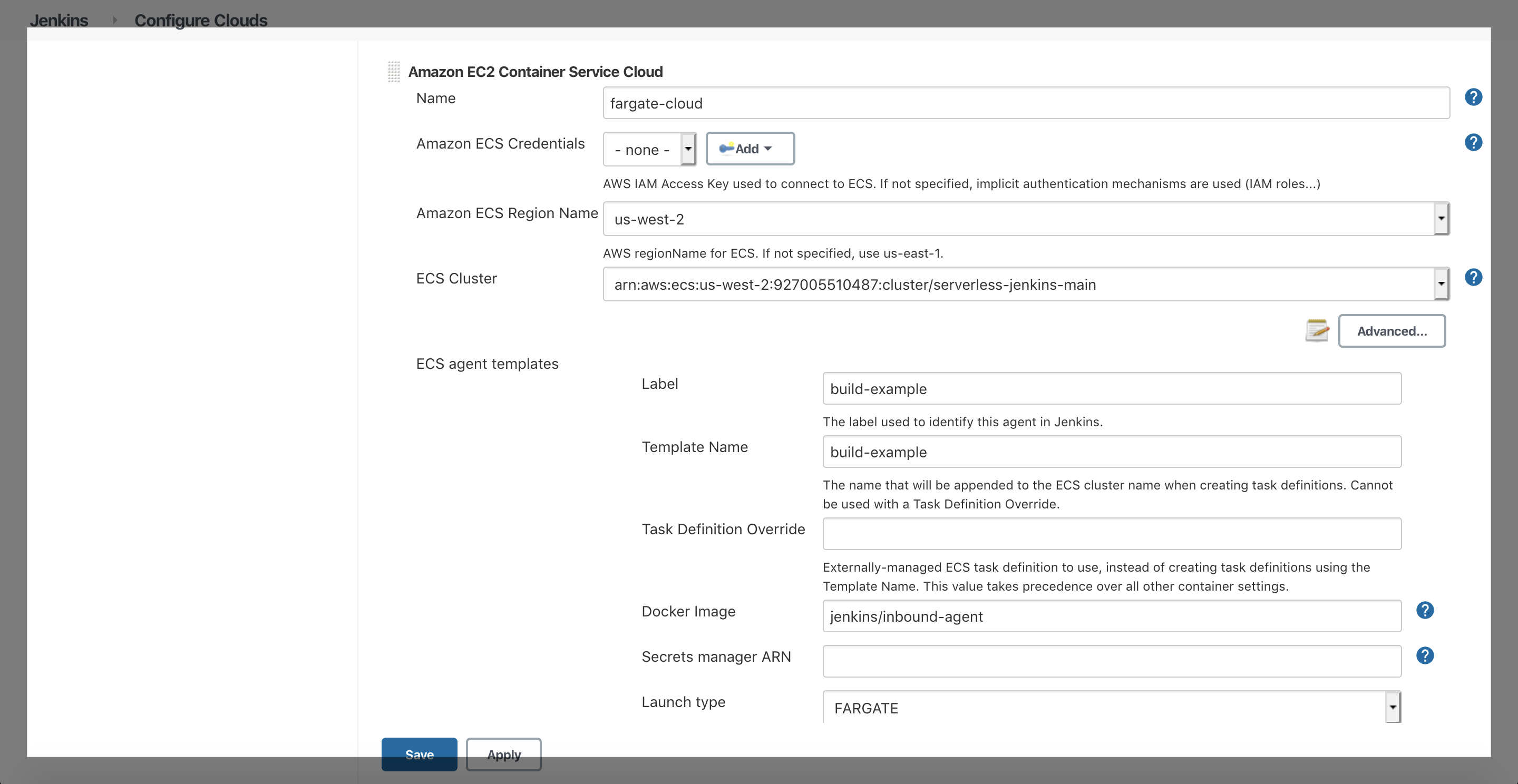Select Configure Clouds in the breadcrumb

coord(201,19)
